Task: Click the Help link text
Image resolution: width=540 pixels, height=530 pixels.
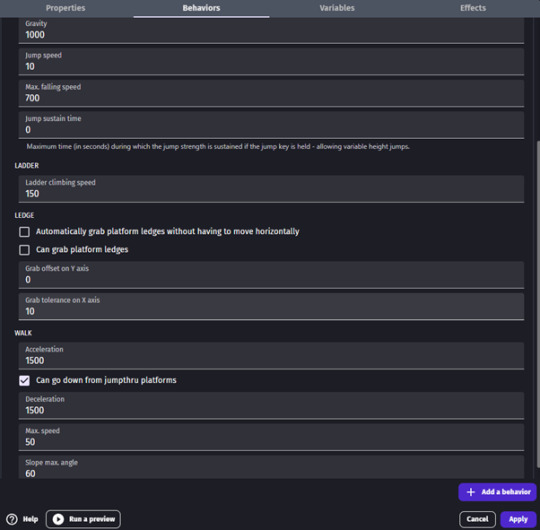Action: coord(30,519)
